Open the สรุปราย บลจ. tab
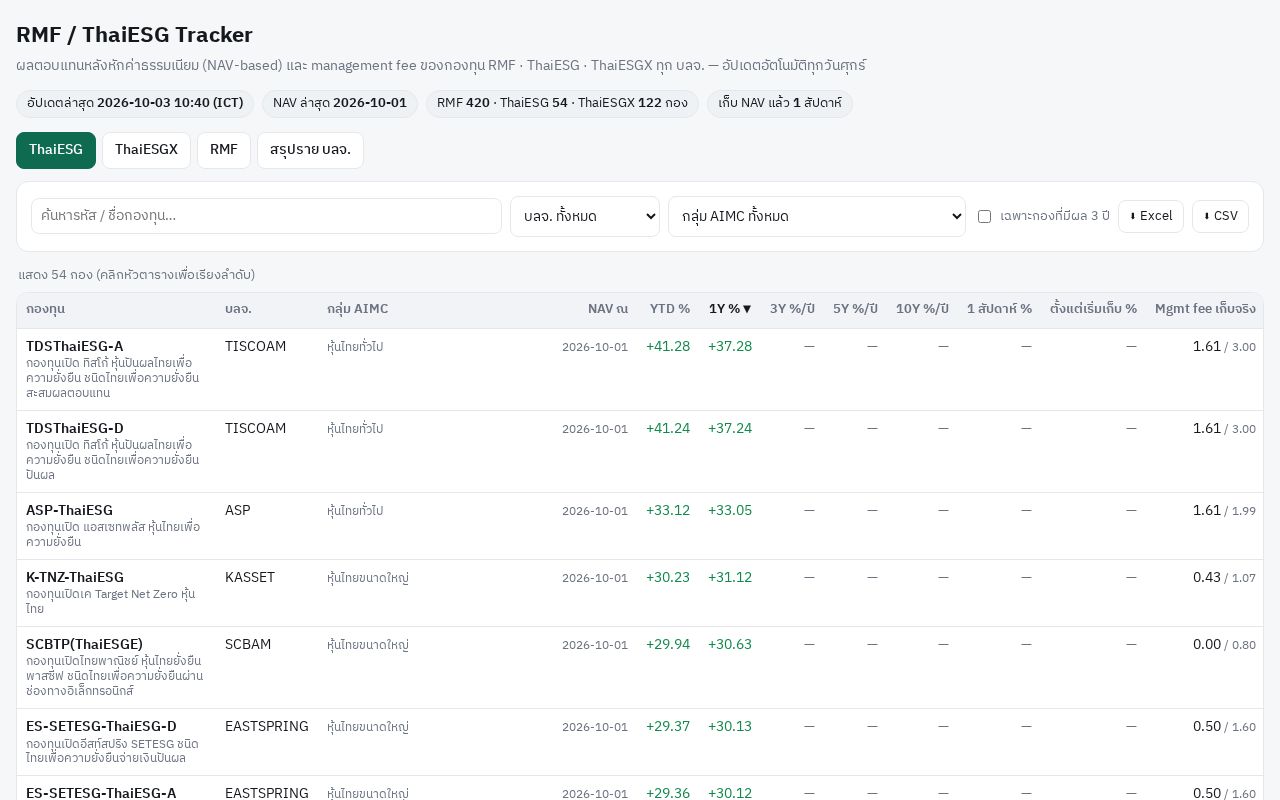The height and width of the screenshot is (800, 1280). coord(310,150)
